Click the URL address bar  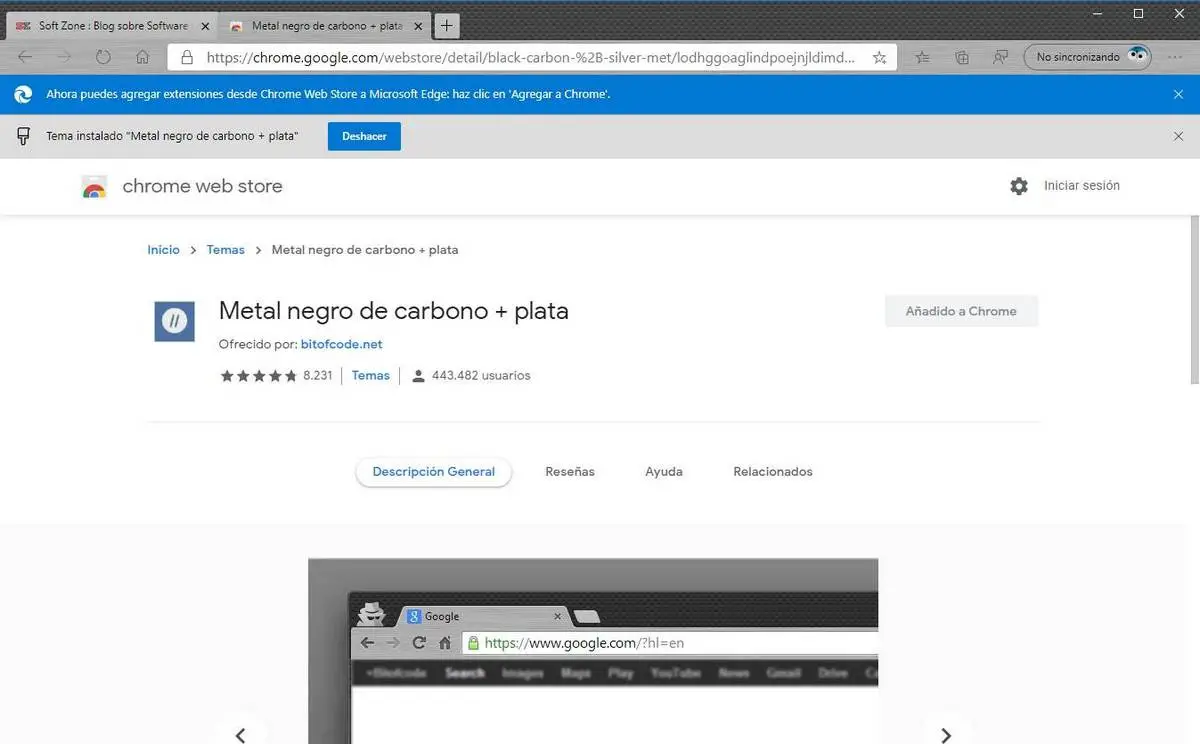coord(532,58)
